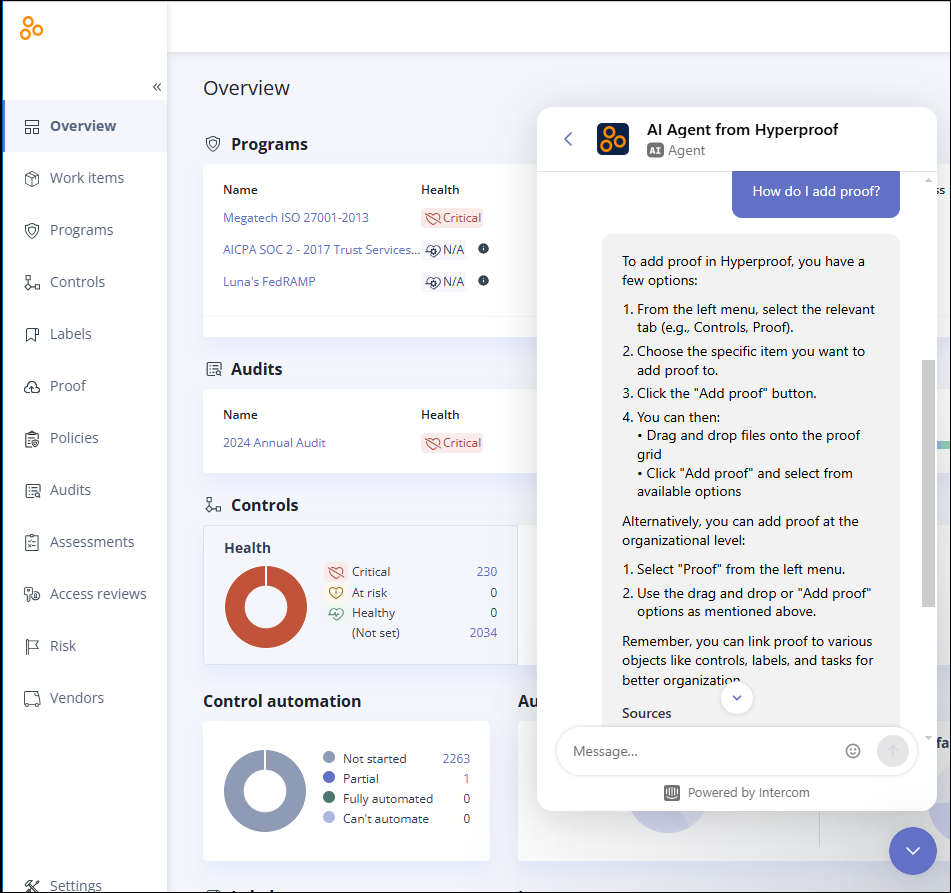The width and height of the screenshot is (951, 893).
Task: Click the AI Agent avatar in chat header
Action: tap(613, 139)
